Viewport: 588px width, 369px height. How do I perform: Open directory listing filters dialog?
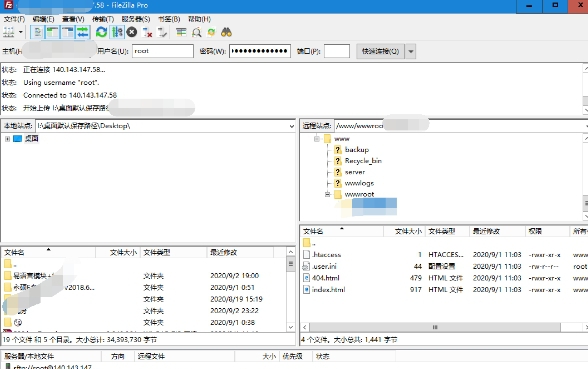(181, 32)
